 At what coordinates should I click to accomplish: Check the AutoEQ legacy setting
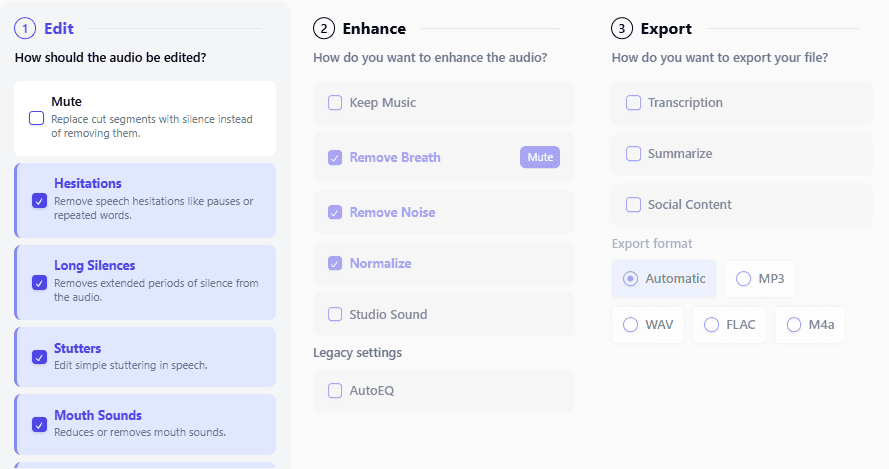335,390
